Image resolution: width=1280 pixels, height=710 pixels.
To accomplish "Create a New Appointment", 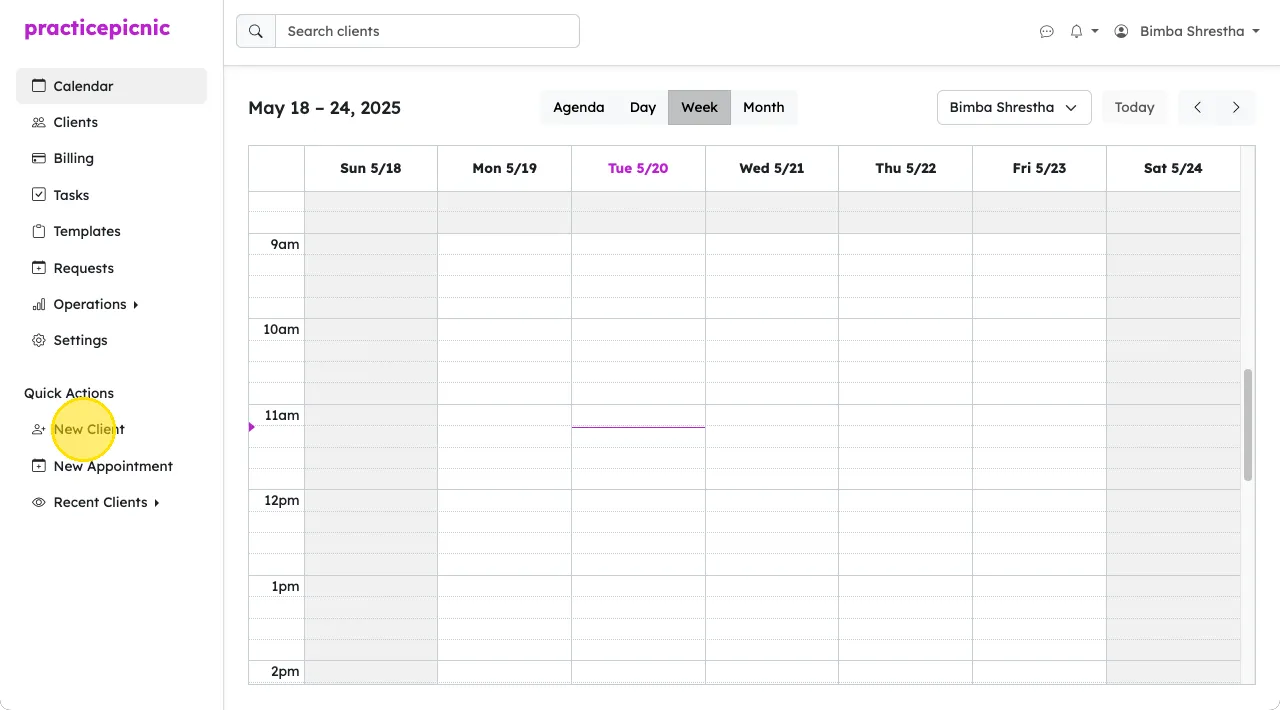I will (113, 466).
